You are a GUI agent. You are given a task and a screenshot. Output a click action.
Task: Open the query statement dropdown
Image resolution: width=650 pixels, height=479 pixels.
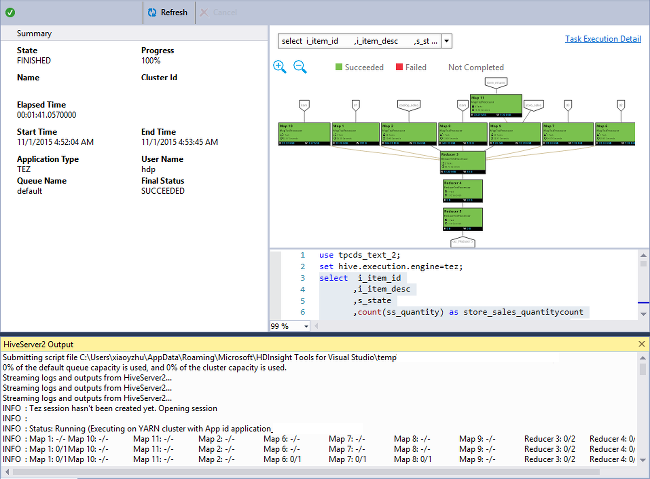coord(446,41)
